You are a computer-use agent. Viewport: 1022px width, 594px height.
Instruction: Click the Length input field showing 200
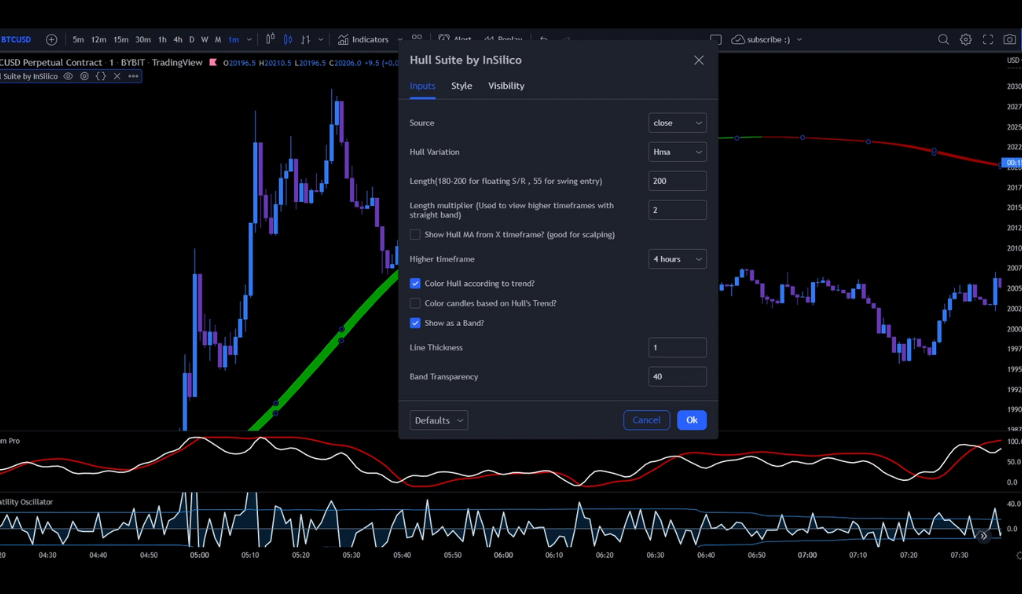coord(677,181)
